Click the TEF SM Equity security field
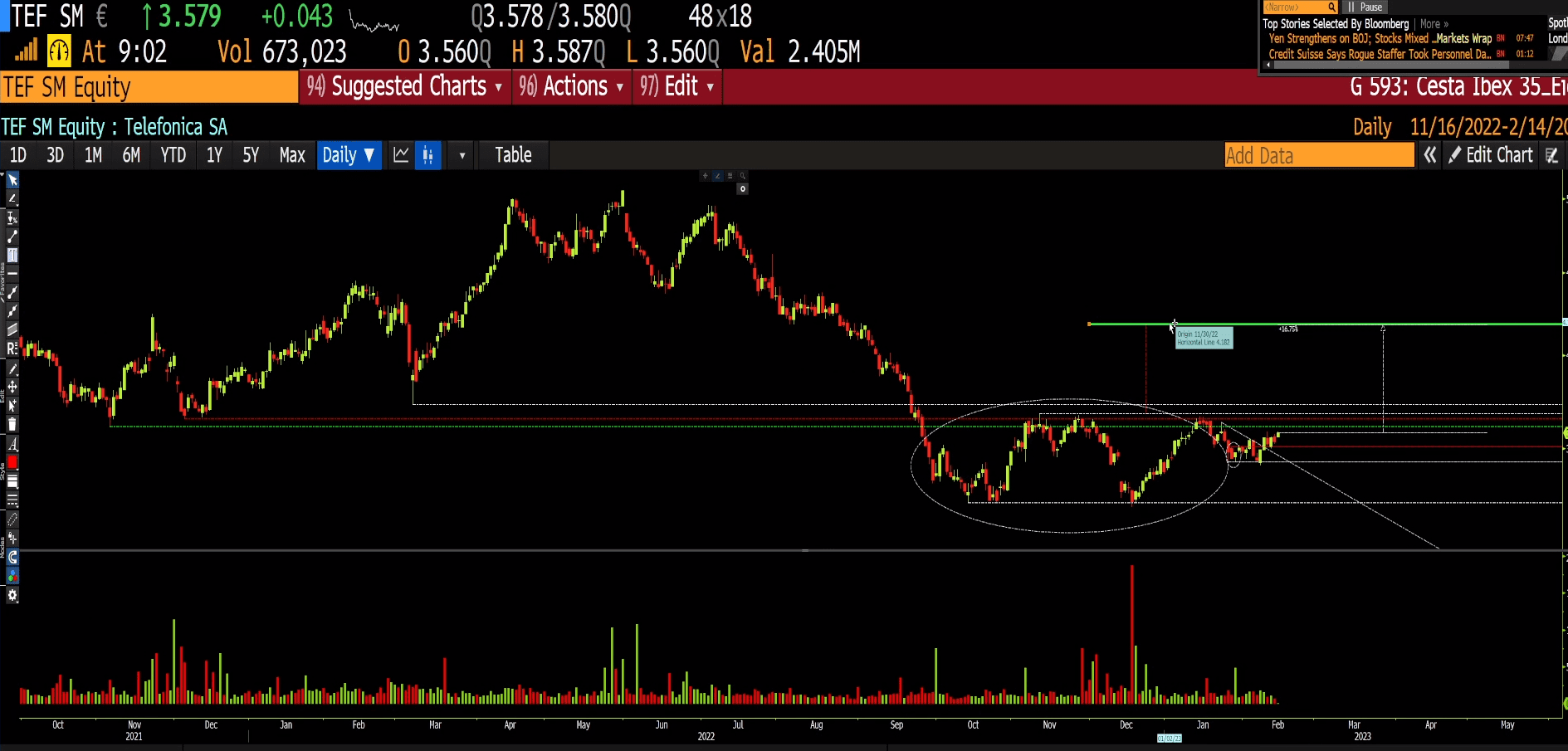Screen dimensions: 1568x751 coord(149,87)
